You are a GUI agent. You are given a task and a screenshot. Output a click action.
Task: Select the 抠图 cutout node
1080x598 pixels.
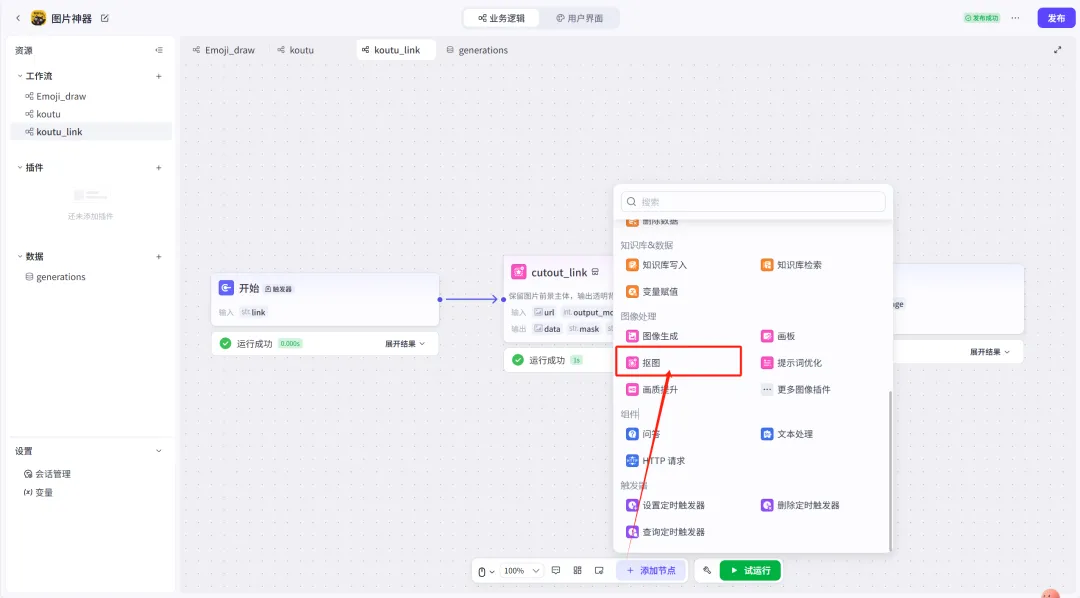(651, 363)
